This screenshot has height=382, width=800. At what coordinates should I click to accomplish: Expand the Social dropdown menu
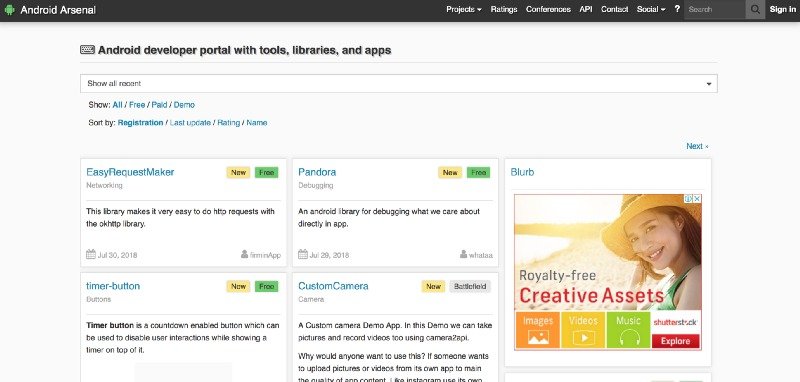651,9
